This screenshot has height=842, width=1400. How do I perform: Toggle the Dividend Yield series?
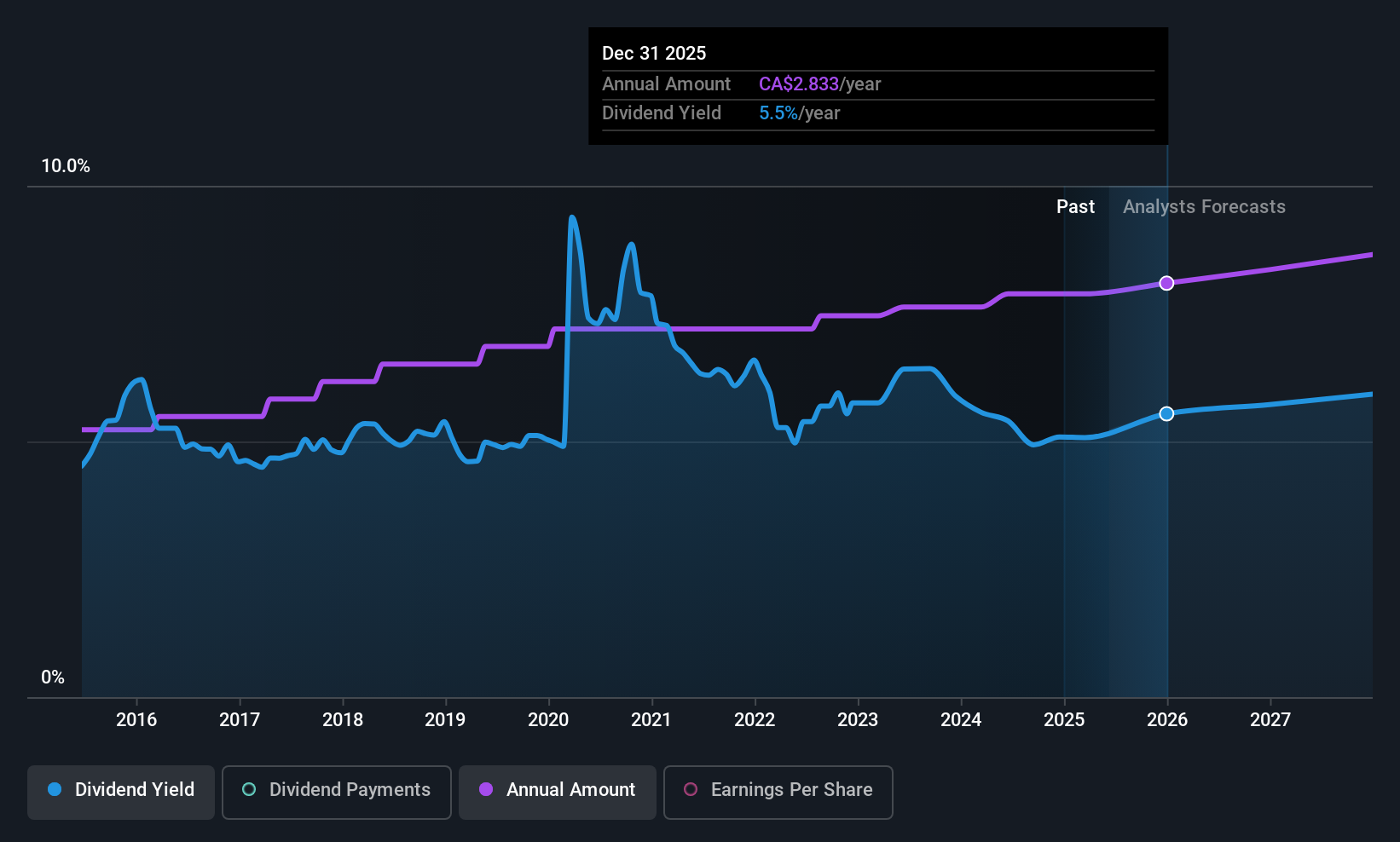pos(121,793)
